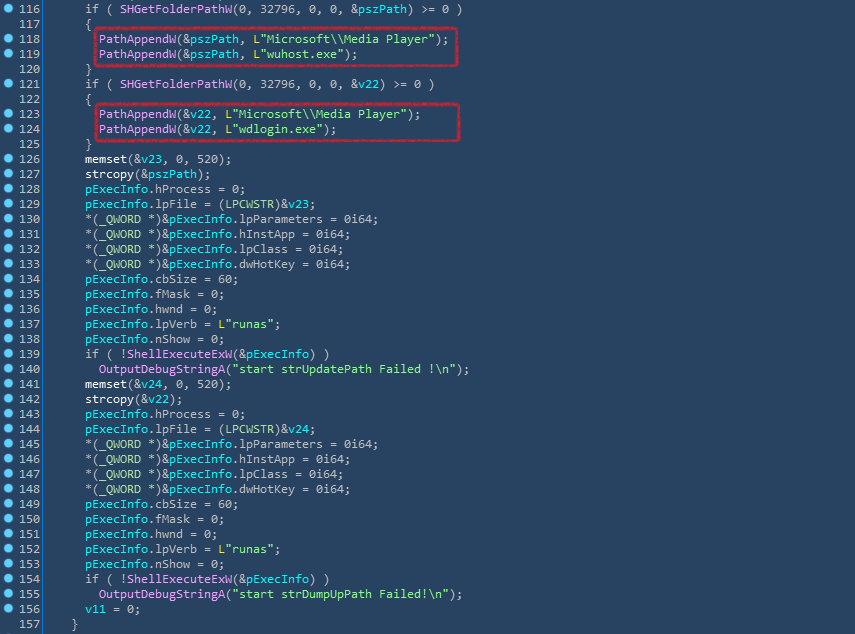The height and width of the screenshot is (634, 855).
Task: Click the breakpoint dot on line 155
Action: coord(8,593)
